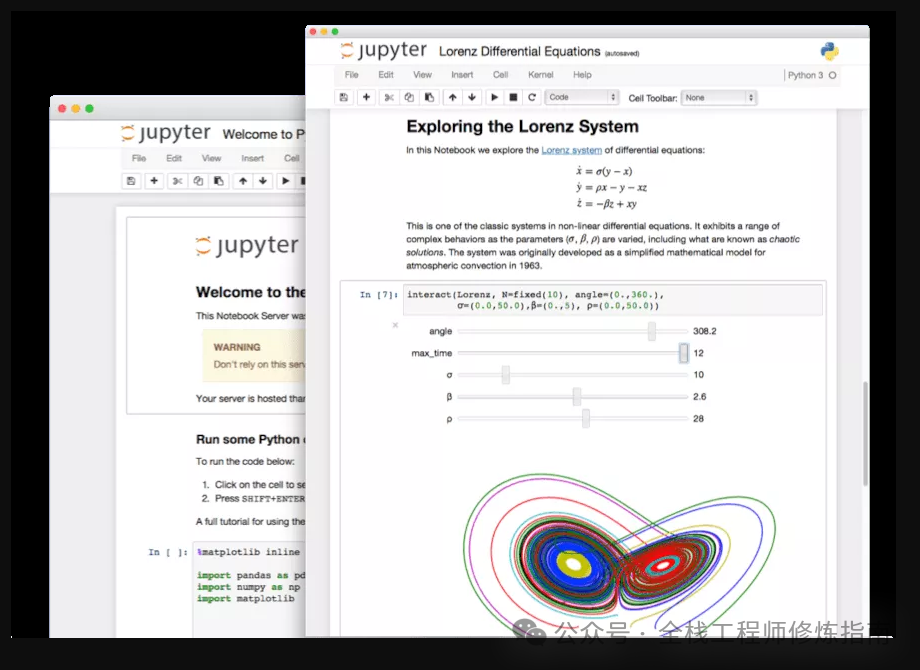The image size is (920, 670).
Task: Click the notebook title Lorenz Differential Equations
Action: click(x=519, y=52)
